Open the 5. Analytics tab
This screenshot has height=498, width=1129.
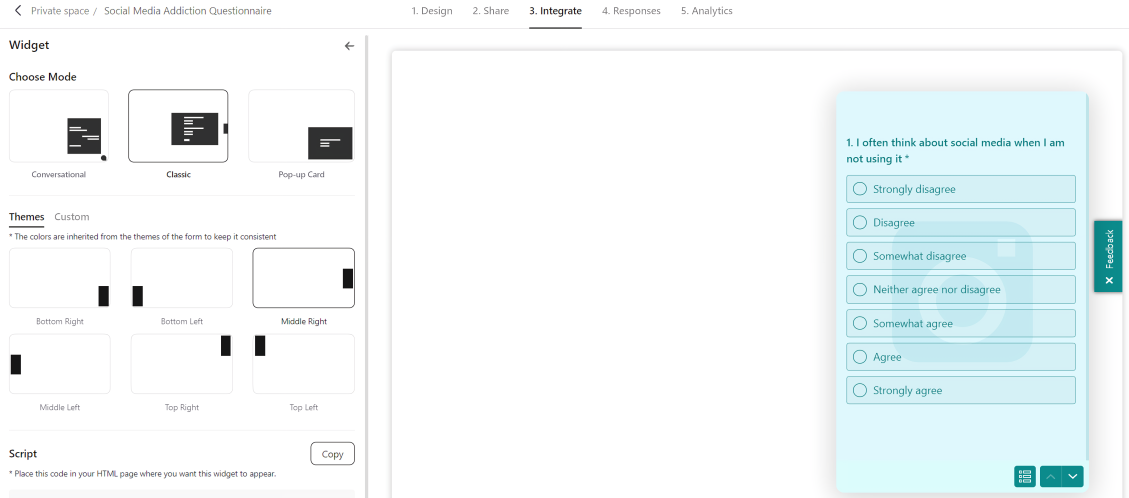[x=707, y=11]
